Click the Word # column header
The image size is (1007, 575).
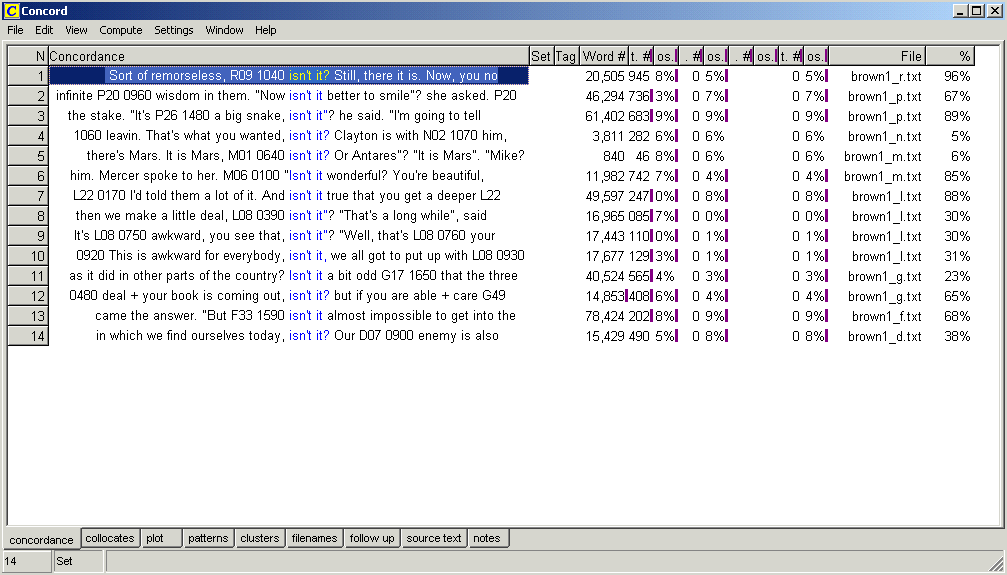(603, 56)
